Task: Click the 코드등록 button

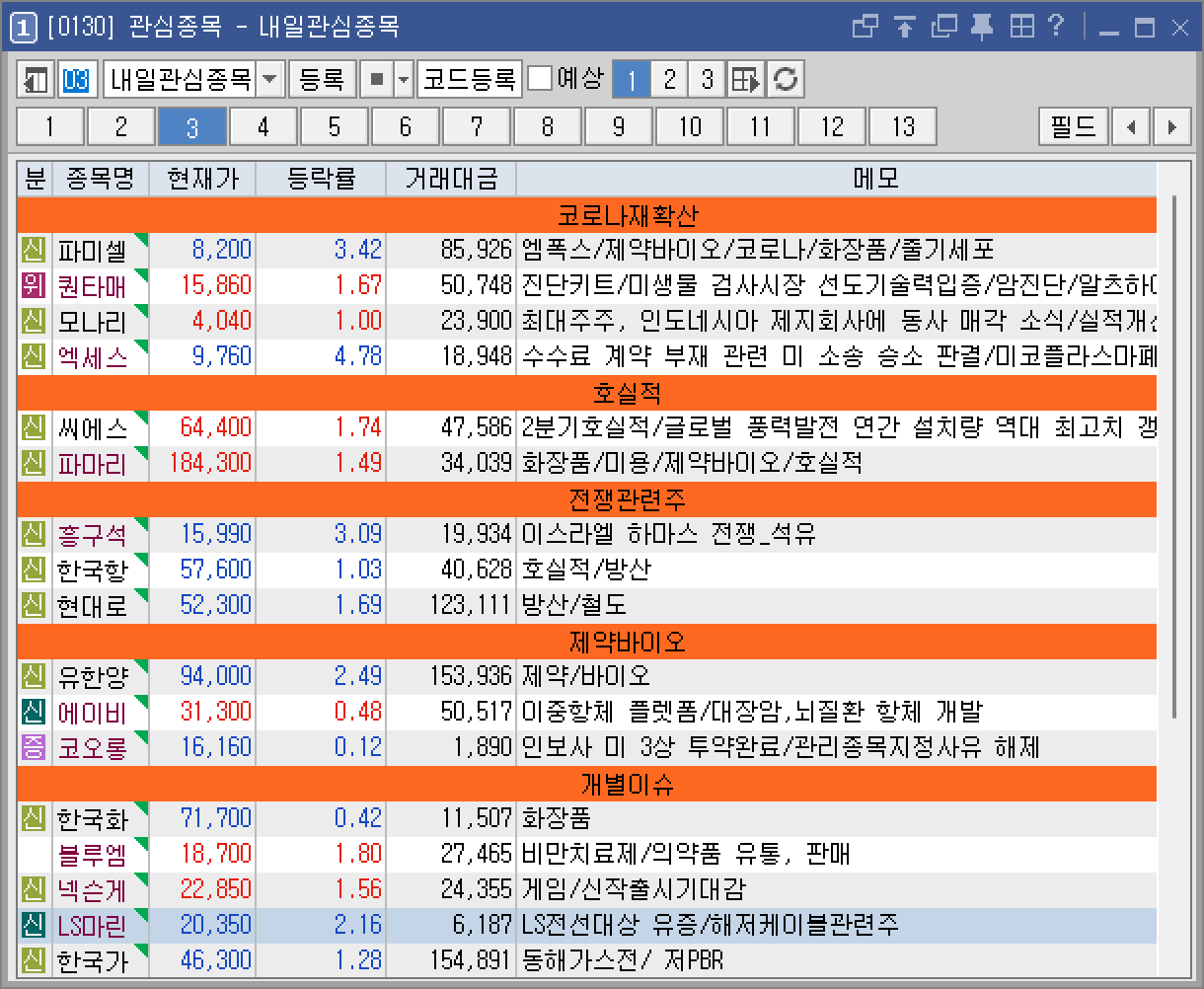Action: (470, 80)
